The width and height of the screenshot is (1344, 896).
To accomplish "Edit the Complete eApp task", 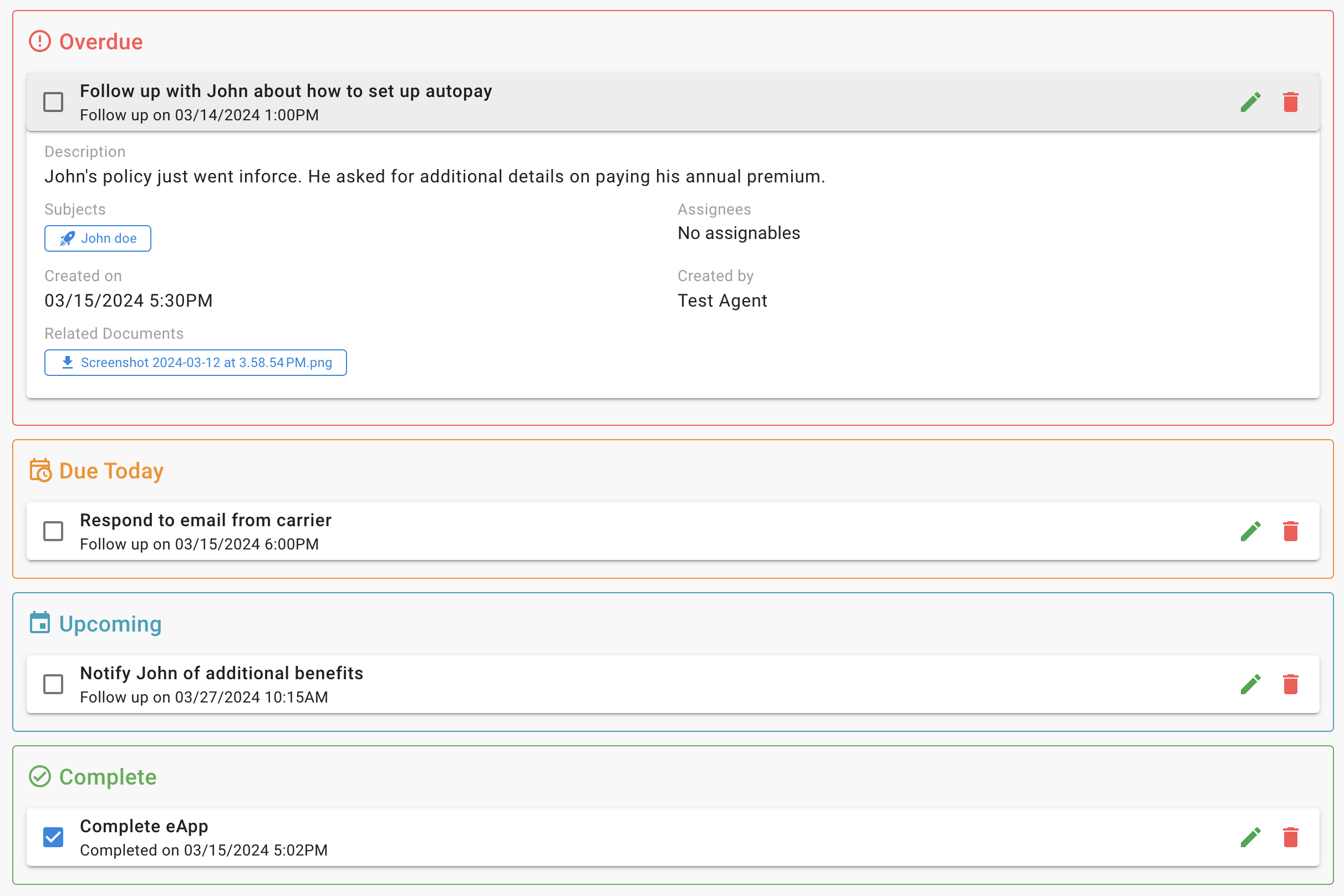I will tap(1250, 838).
